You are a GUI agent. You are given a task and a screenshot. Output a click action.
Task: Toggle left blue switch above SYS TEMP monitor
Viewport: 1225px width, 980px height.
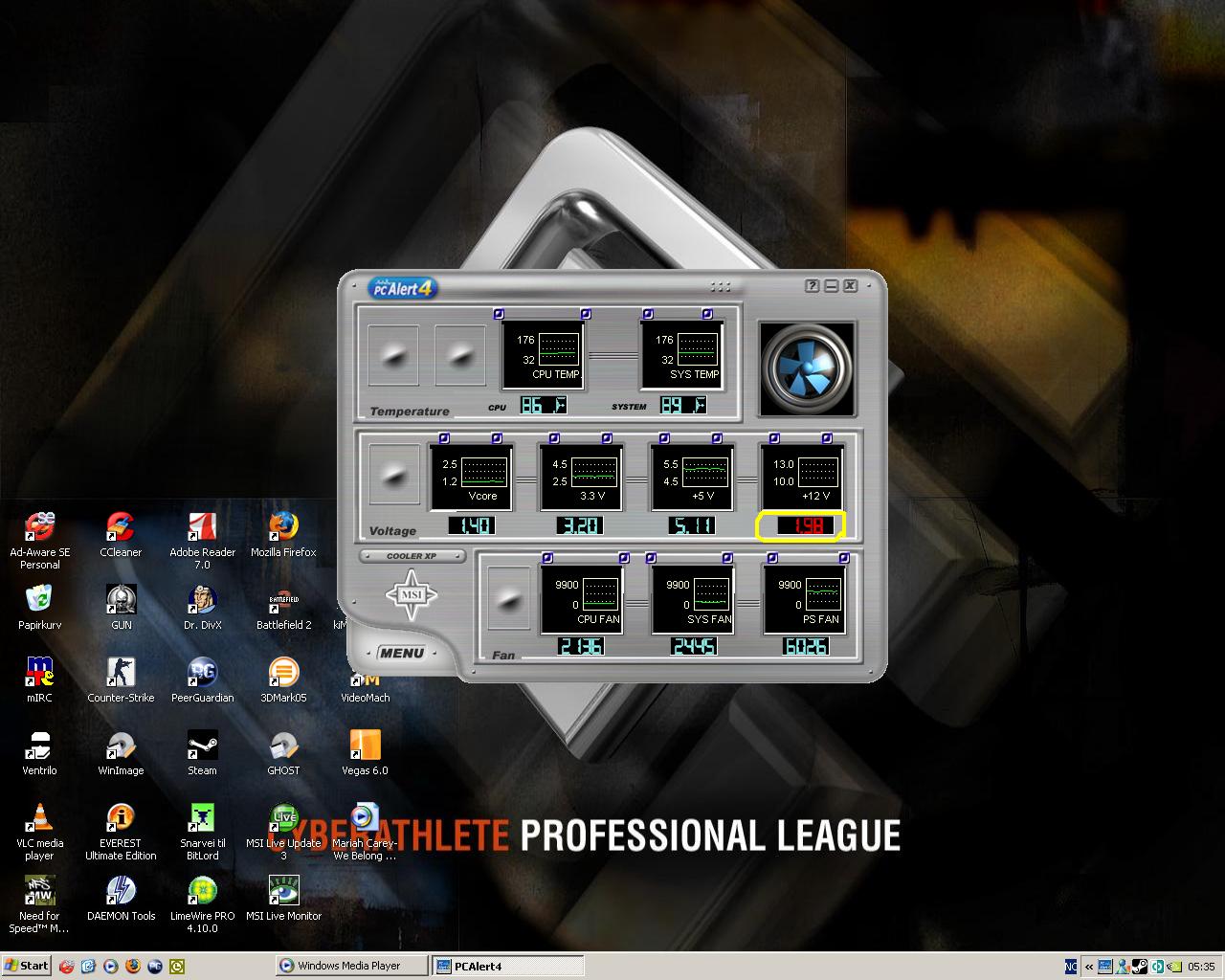(648, 314)
